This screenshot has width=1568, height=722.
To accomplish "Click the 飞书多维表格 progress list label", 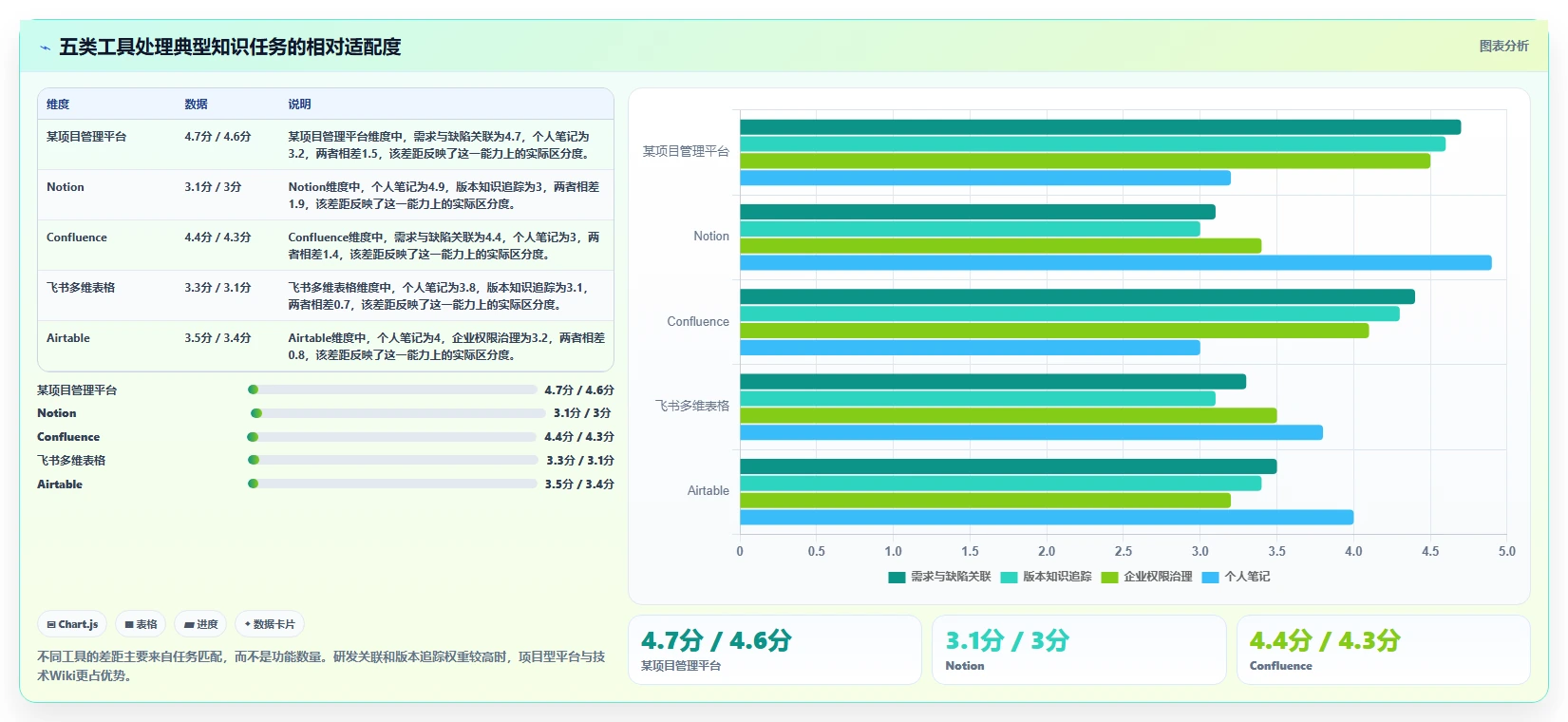I will click(71, 461).
